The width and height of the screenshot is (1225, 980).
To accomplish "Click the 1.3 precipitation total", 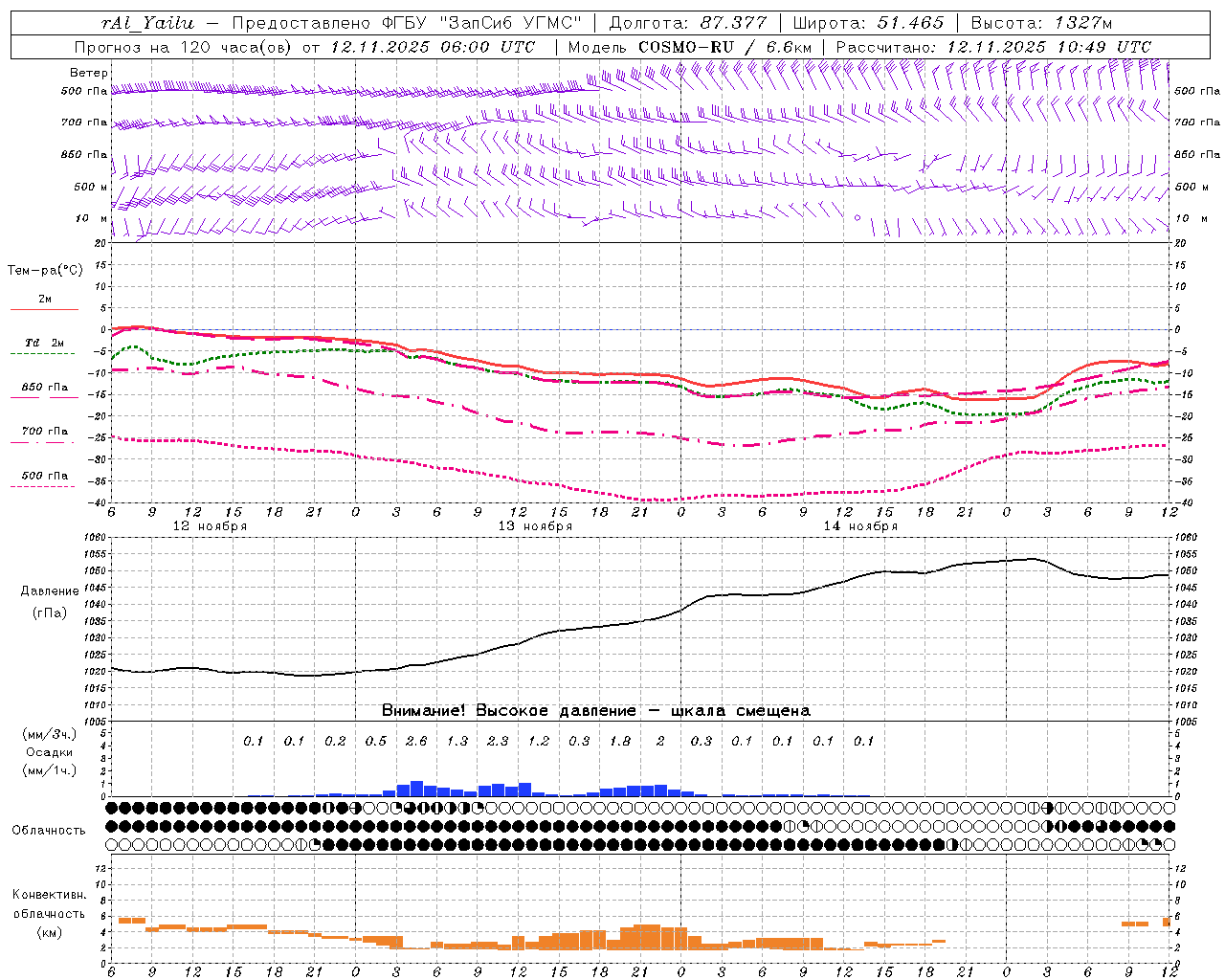I will pos(457,741).
